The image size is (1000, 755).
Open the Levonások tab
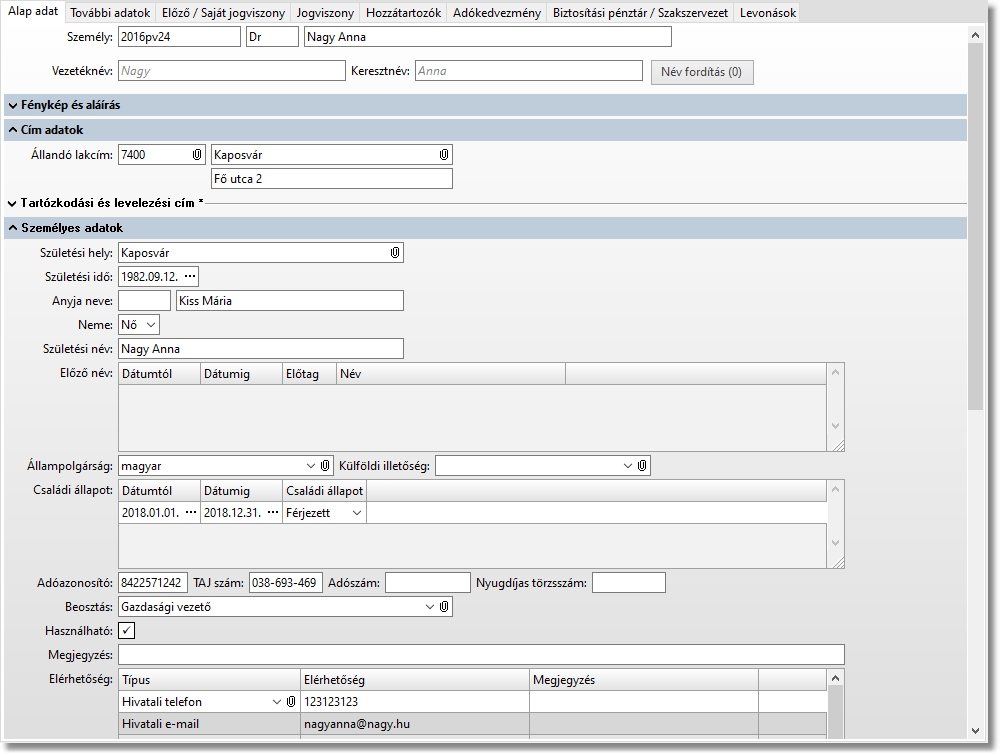(x=768, y=13)
